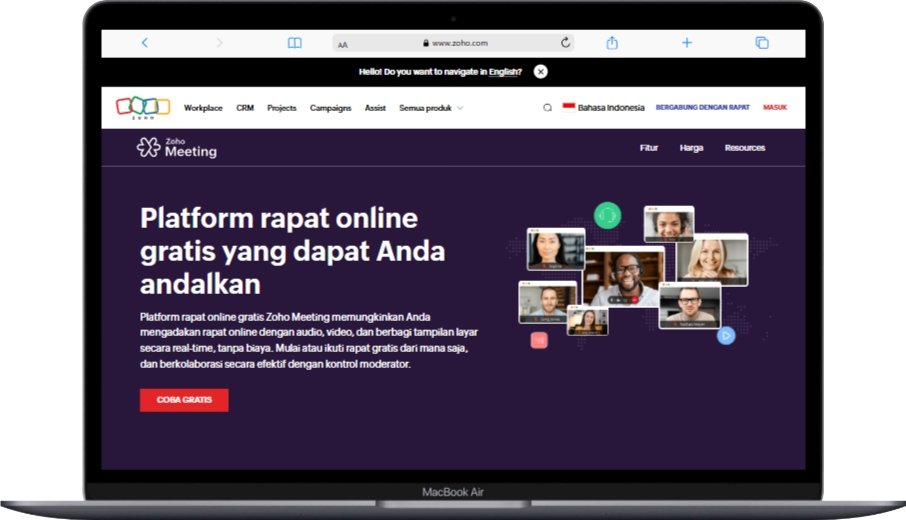The width and height of the screenshot is (906, 520).
Task: Click the www.zoho.com address bar
Action: (453, 43)
